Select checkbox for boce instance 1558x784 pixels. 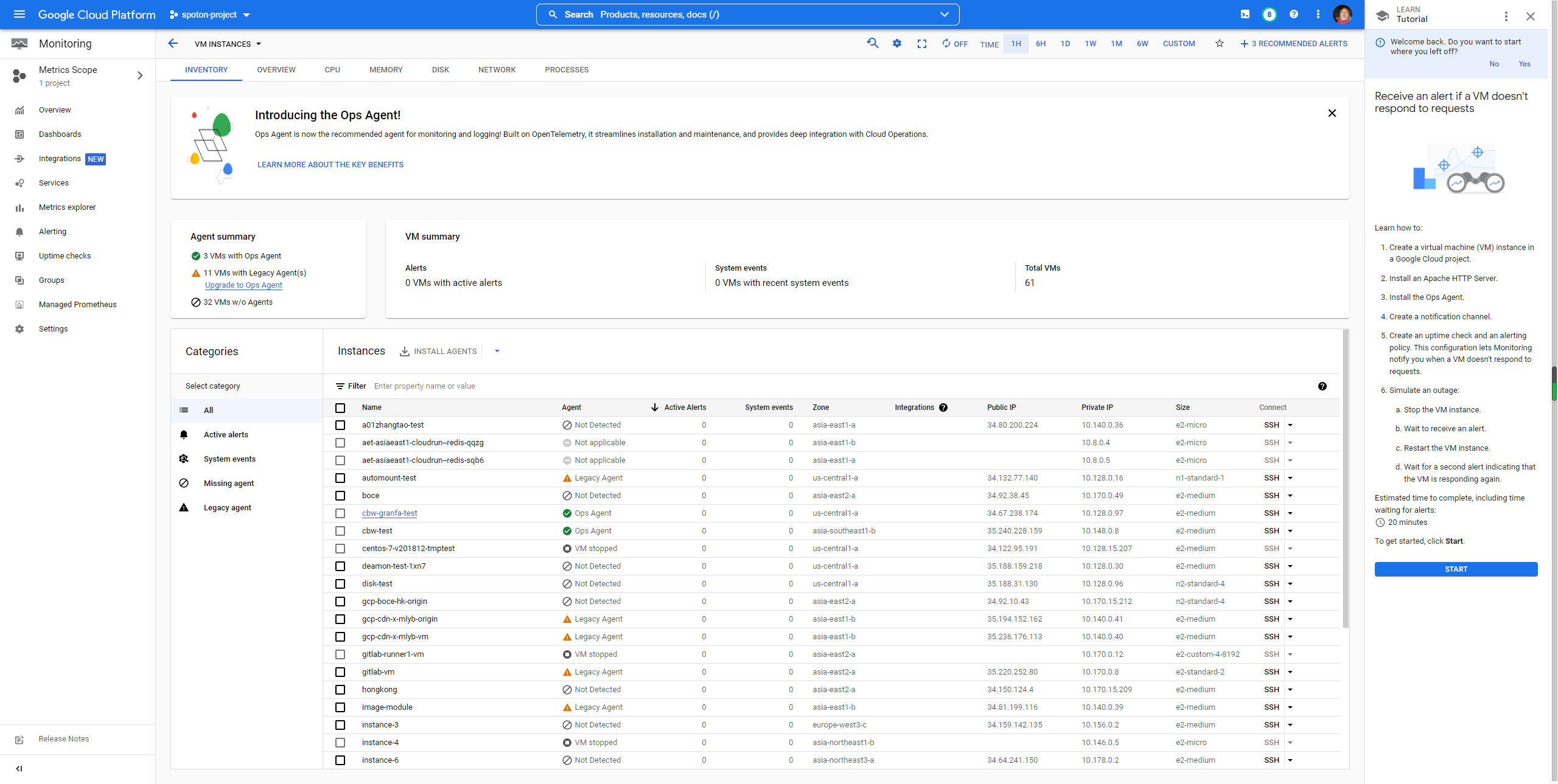point(340,496)
